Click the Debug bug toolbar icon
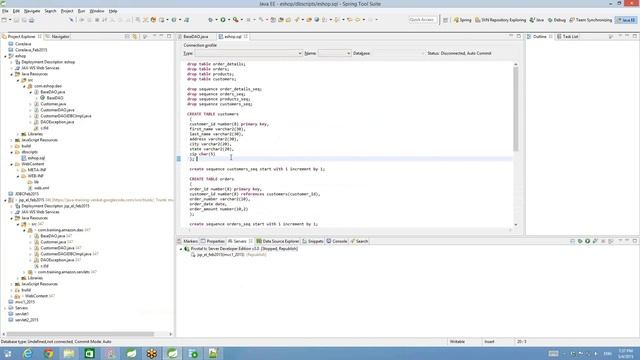 211,20
